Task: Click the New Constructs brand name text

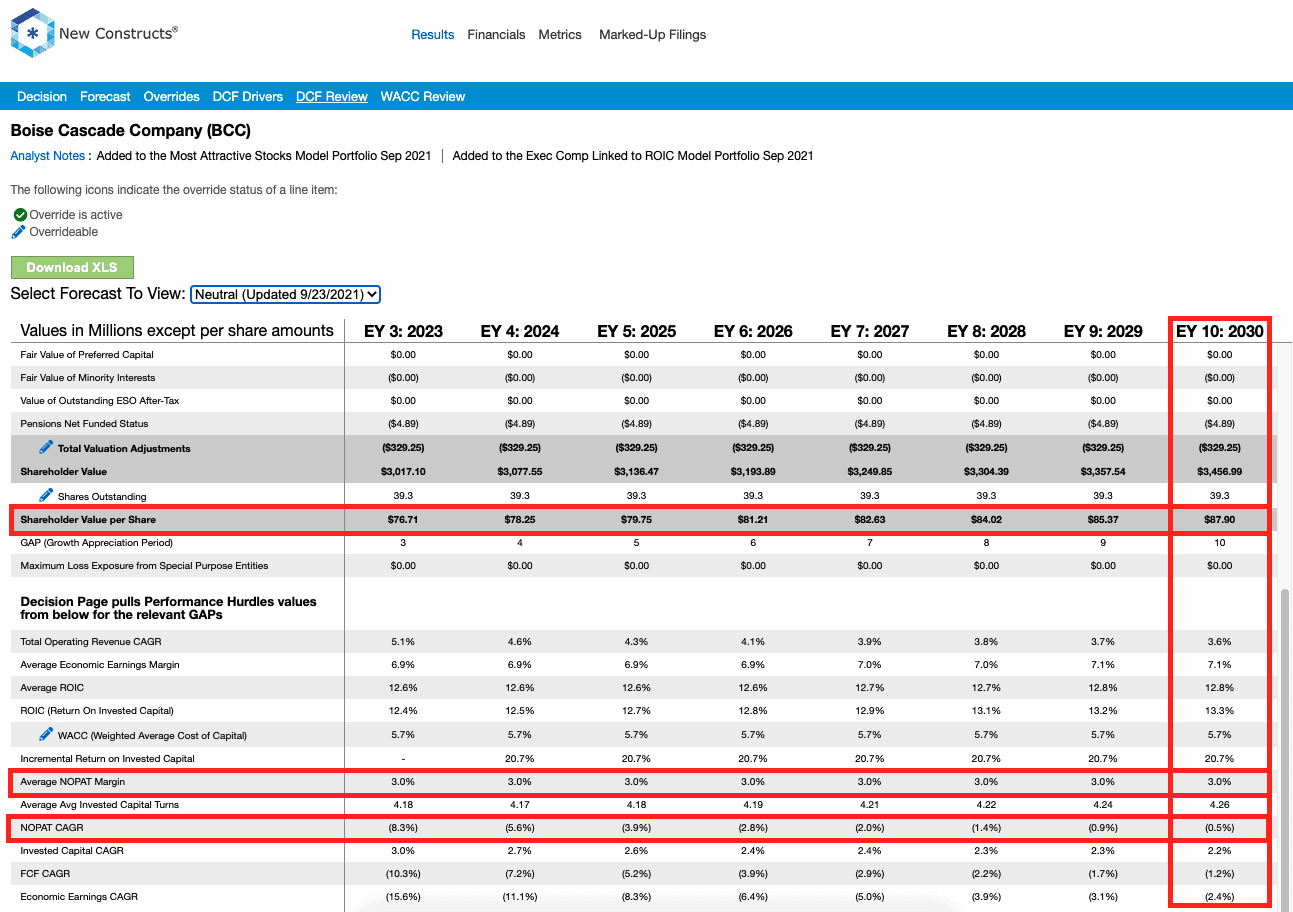Action: pyautogui.click(x=118, y=33)
